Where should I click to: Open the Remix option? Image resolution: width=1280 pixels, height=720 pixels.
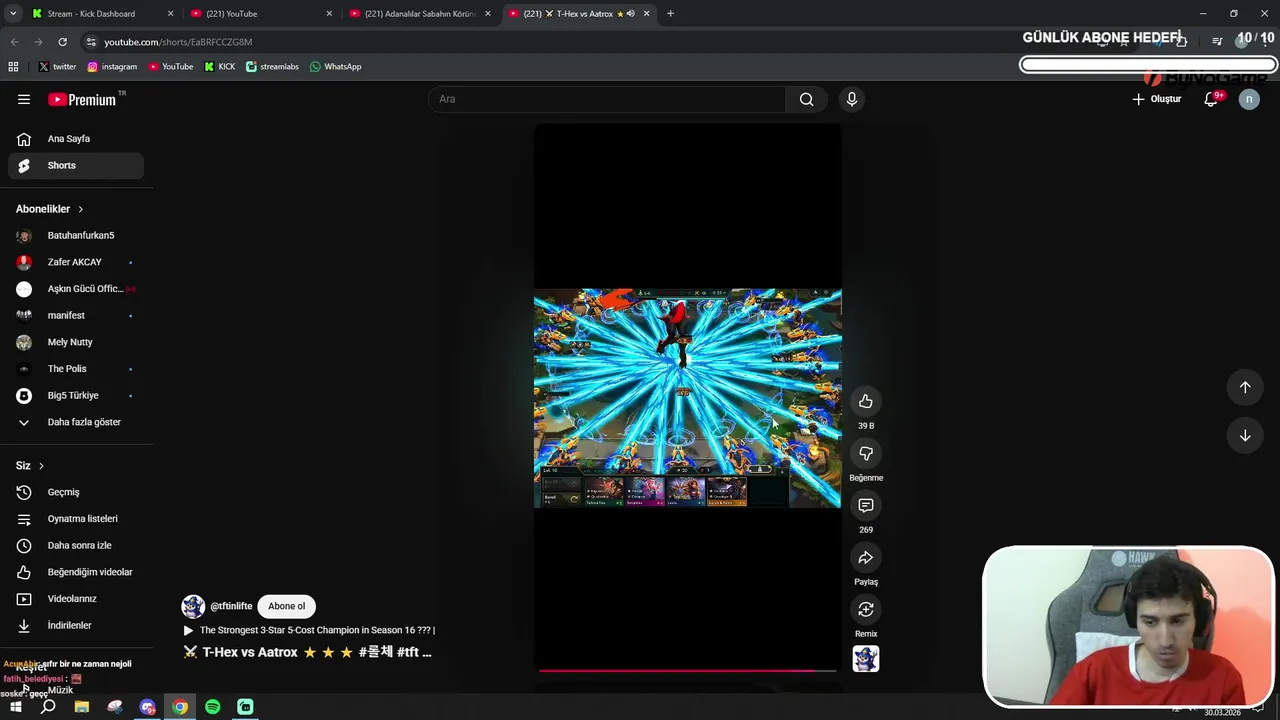(x=866, y=609)
